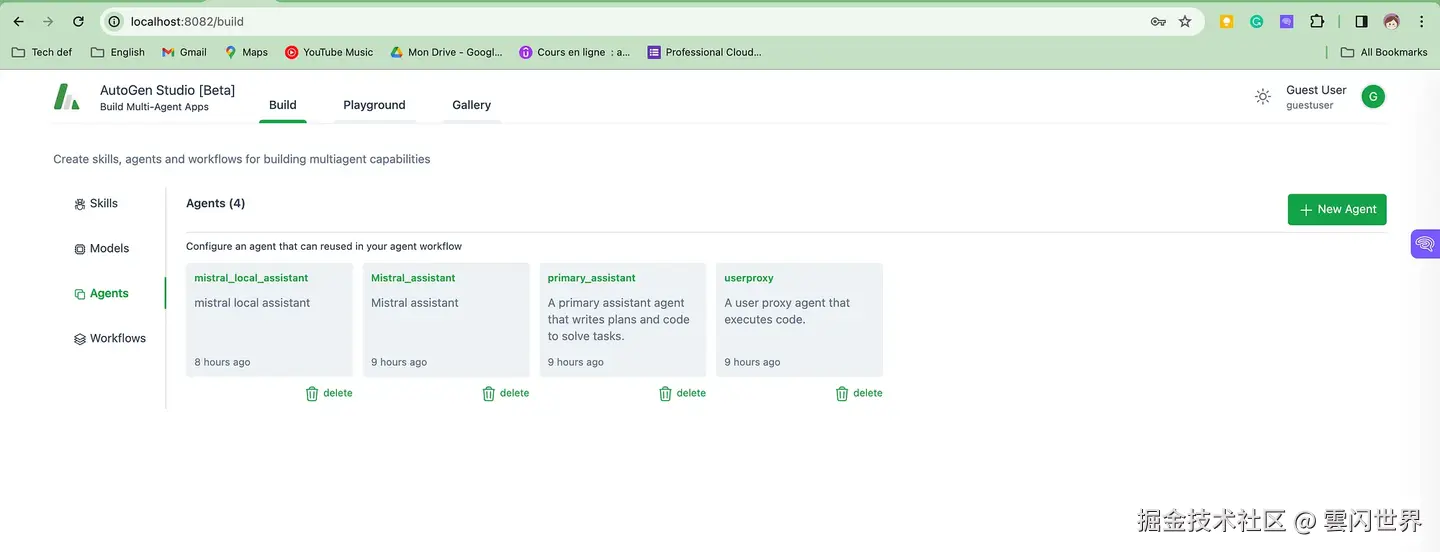Click '8 hours ago' on mistral_local_assistant card
Viewport: 1440px width, 552px height.
[222, 362]
